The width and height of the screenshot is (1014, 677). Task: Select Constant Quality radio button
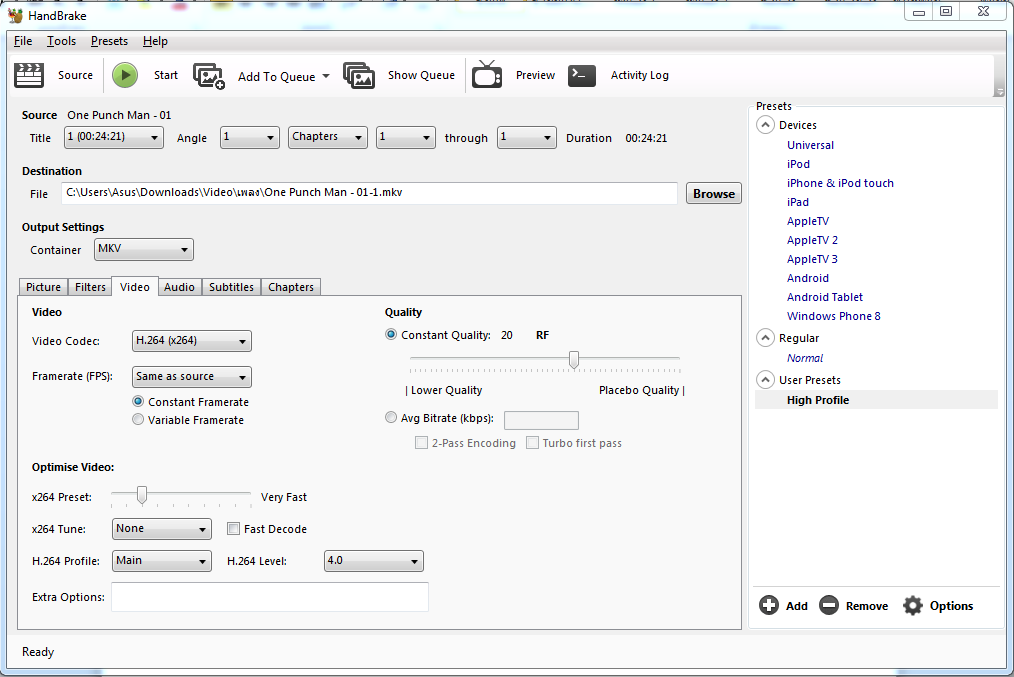391,334
